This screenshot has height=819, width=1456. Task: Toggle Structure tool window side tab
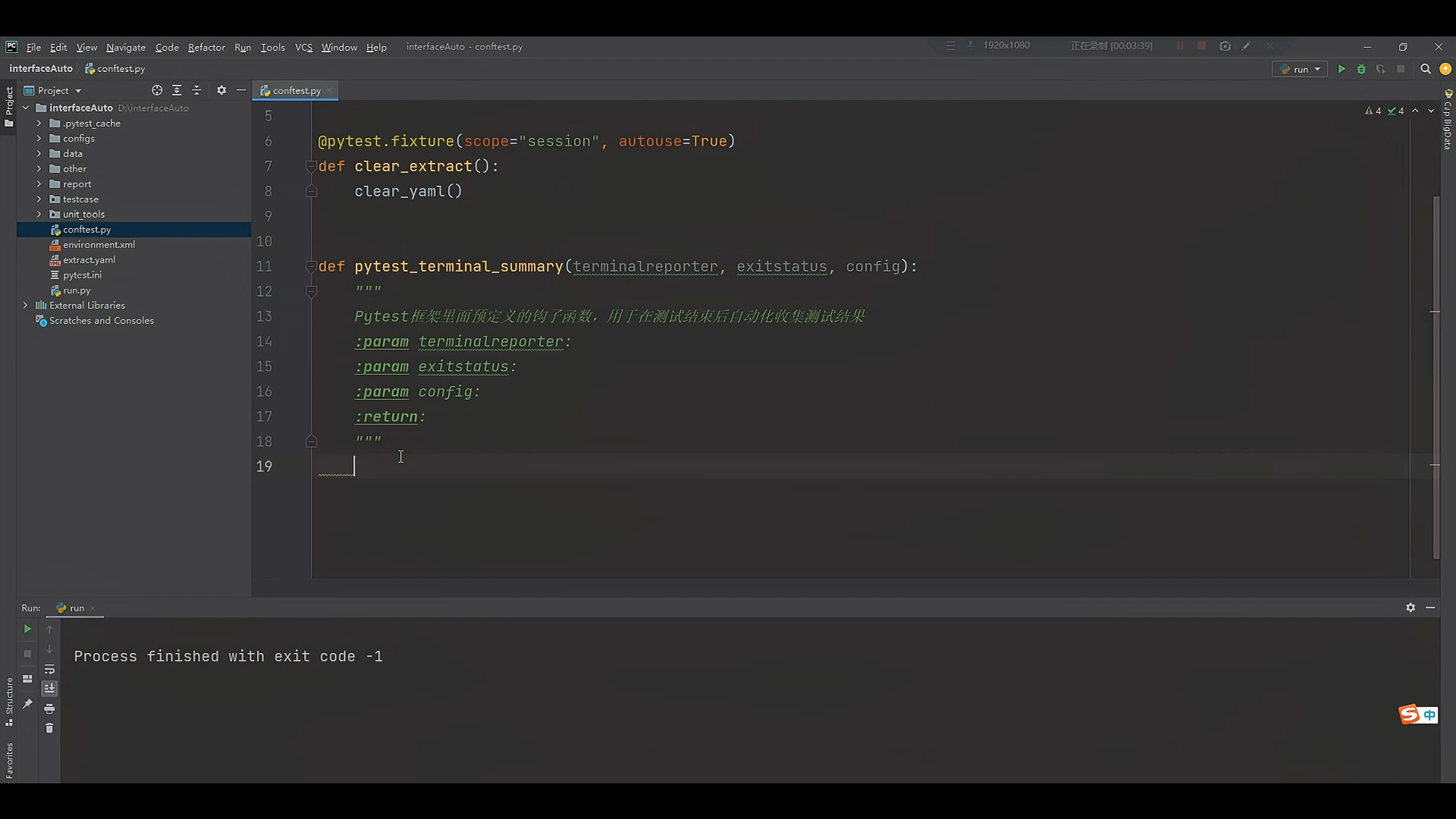click(x=9, y=701)
